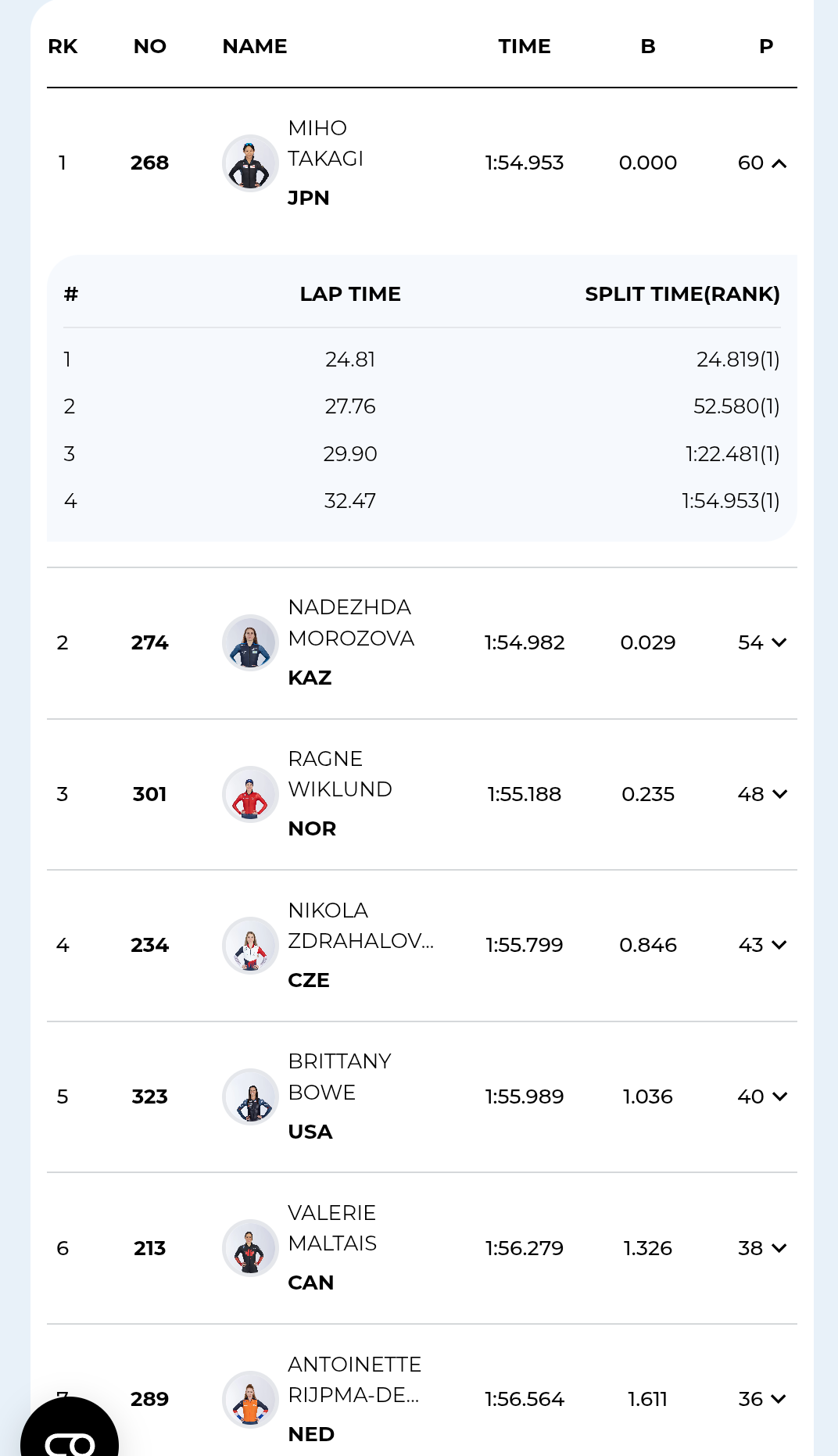Open Ragne Wiklund's profile avatar
Screen dimensions: 838x1456
(250, 794)
